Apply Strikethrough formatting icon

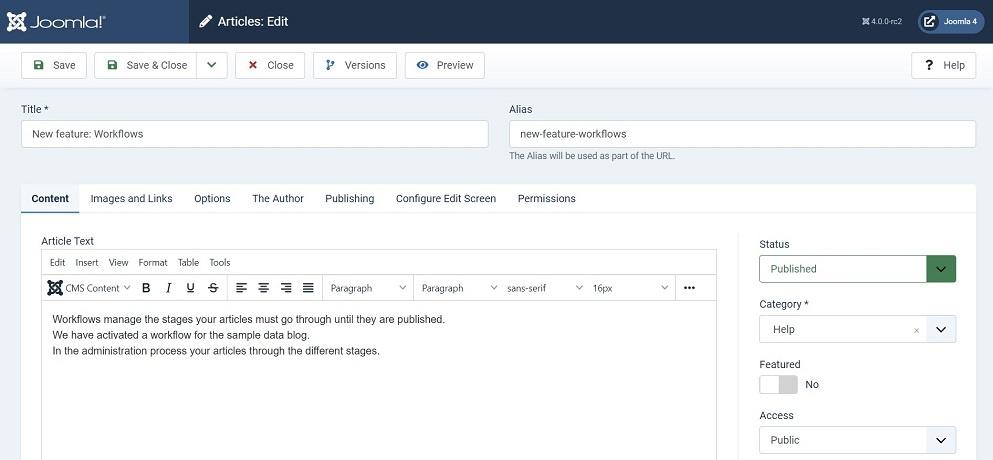tap(213, 288)
